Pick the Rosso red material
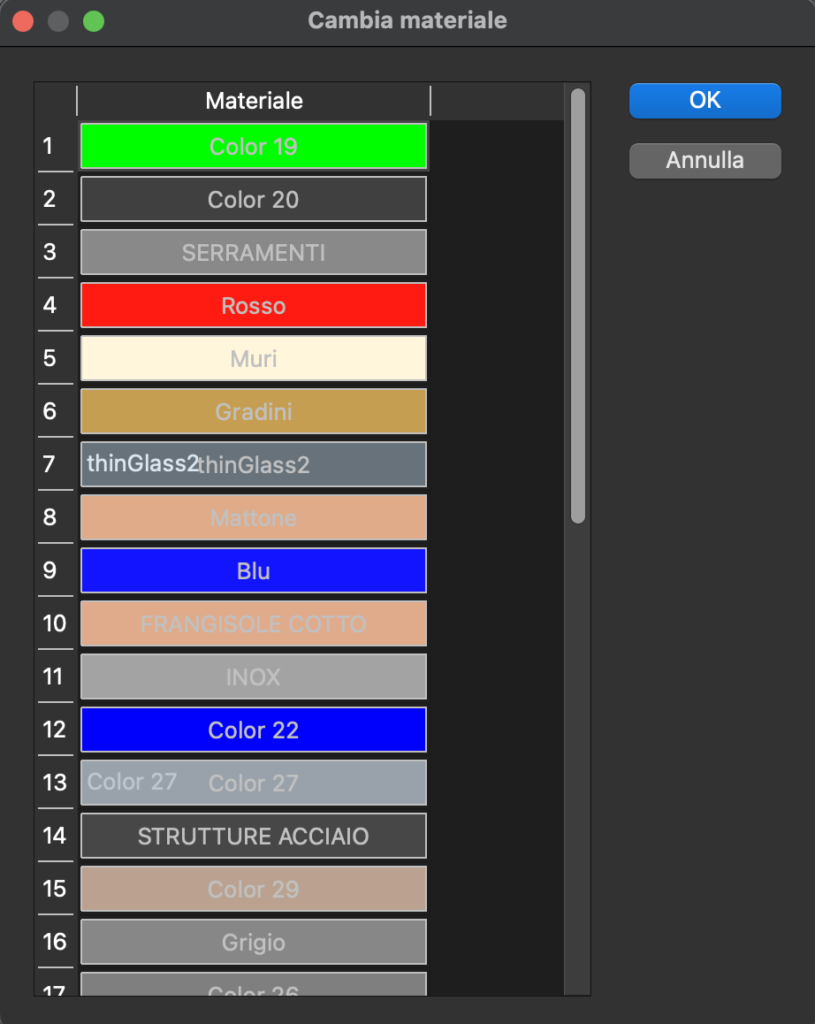 253,306
